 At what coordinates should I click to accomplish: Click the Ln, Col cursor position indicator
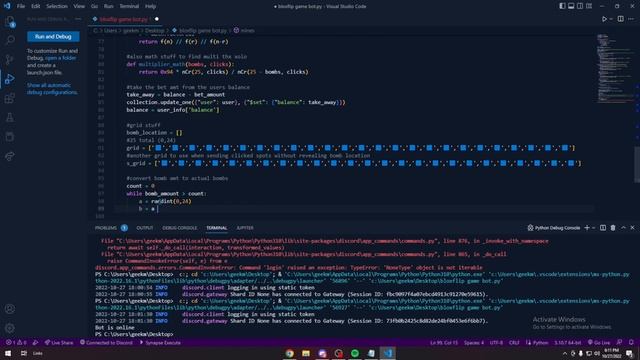click(444, 342)
